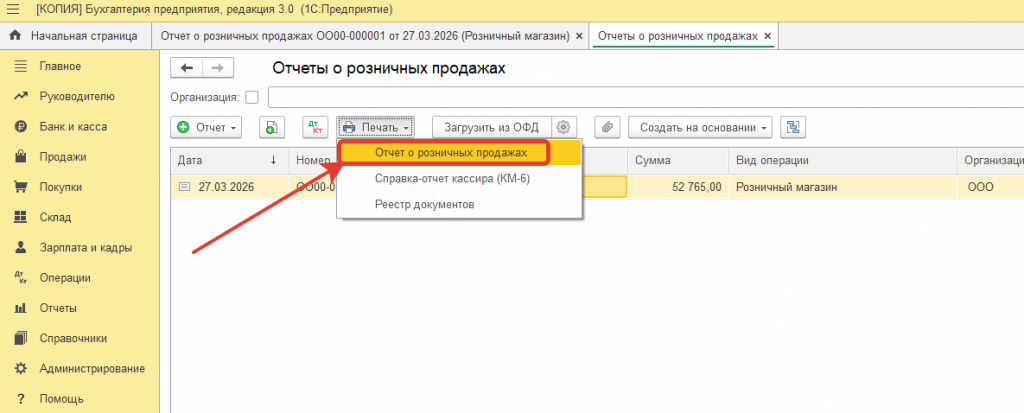Click the Зарплата и кадры person icon
Image resolution: width=1024 pixels, height=413 pixels.
[21, 248]
